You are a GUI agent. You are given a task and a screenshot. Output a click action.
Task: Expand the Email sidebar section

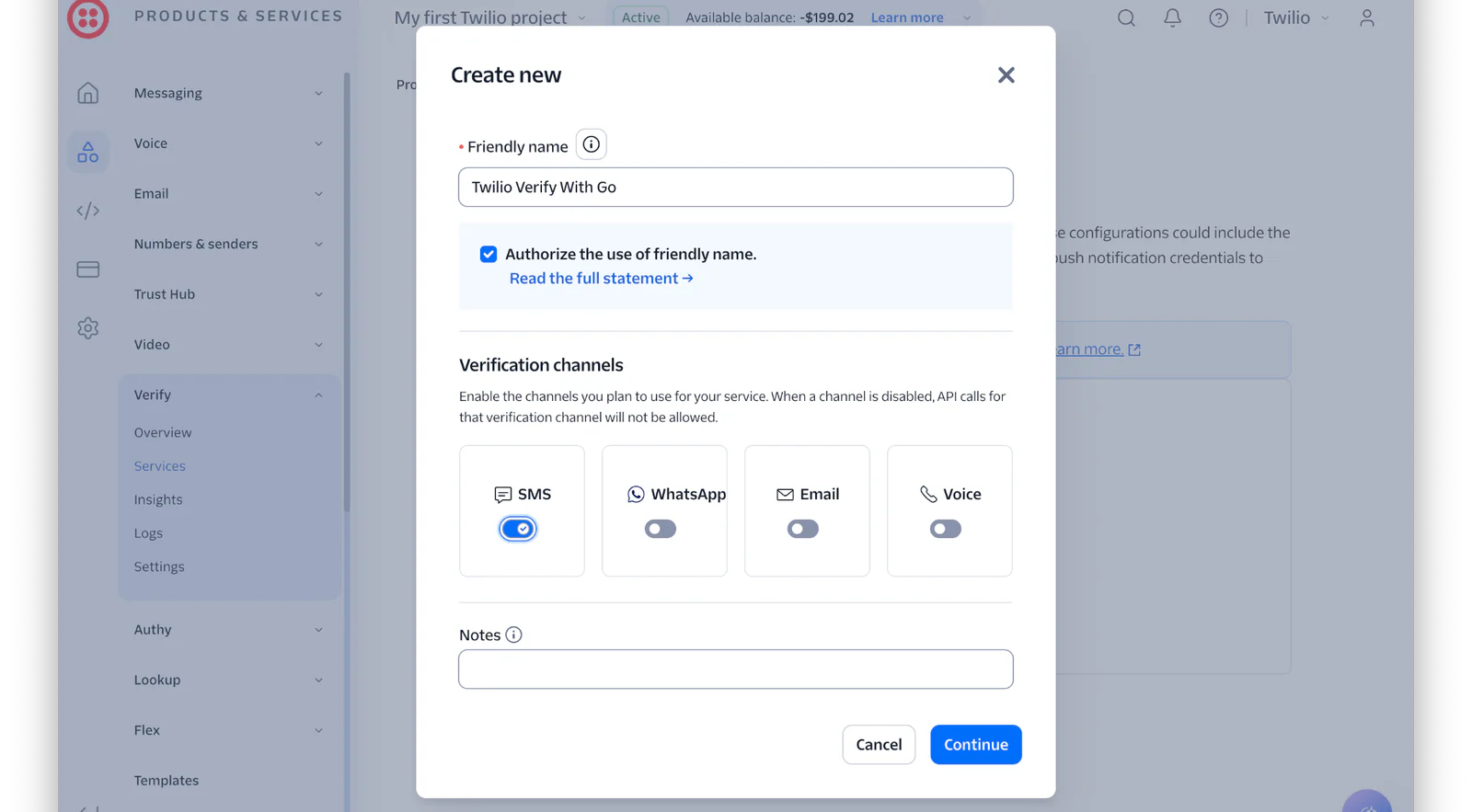[x=228, y=193]
